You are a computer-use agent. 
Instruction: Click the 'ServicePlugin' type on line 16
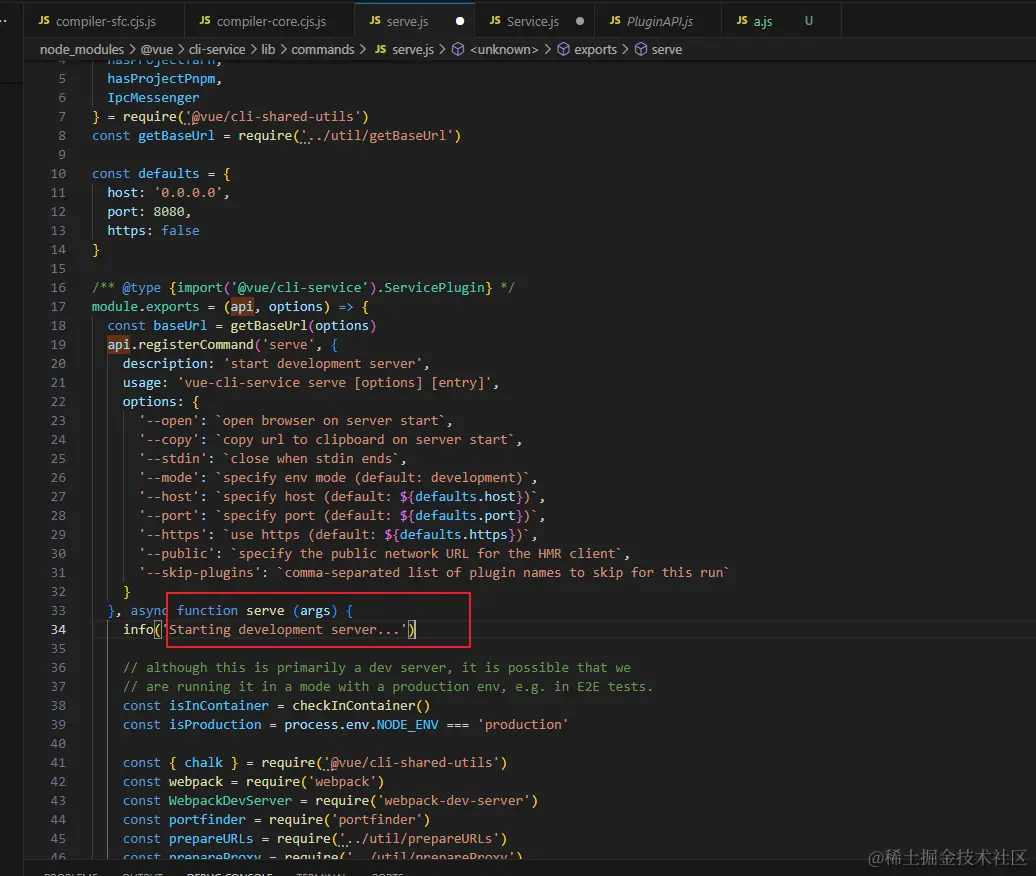[x=435, y=288]
